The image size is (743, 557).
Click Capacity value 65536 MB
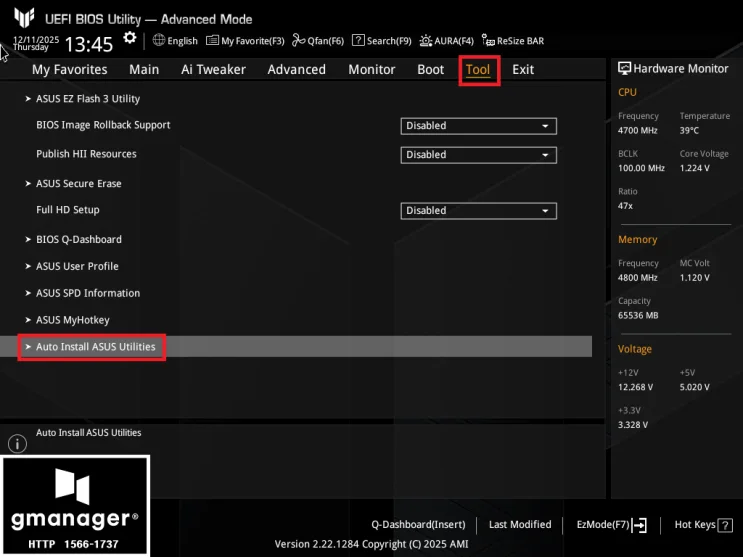click(x=638, y=315)
